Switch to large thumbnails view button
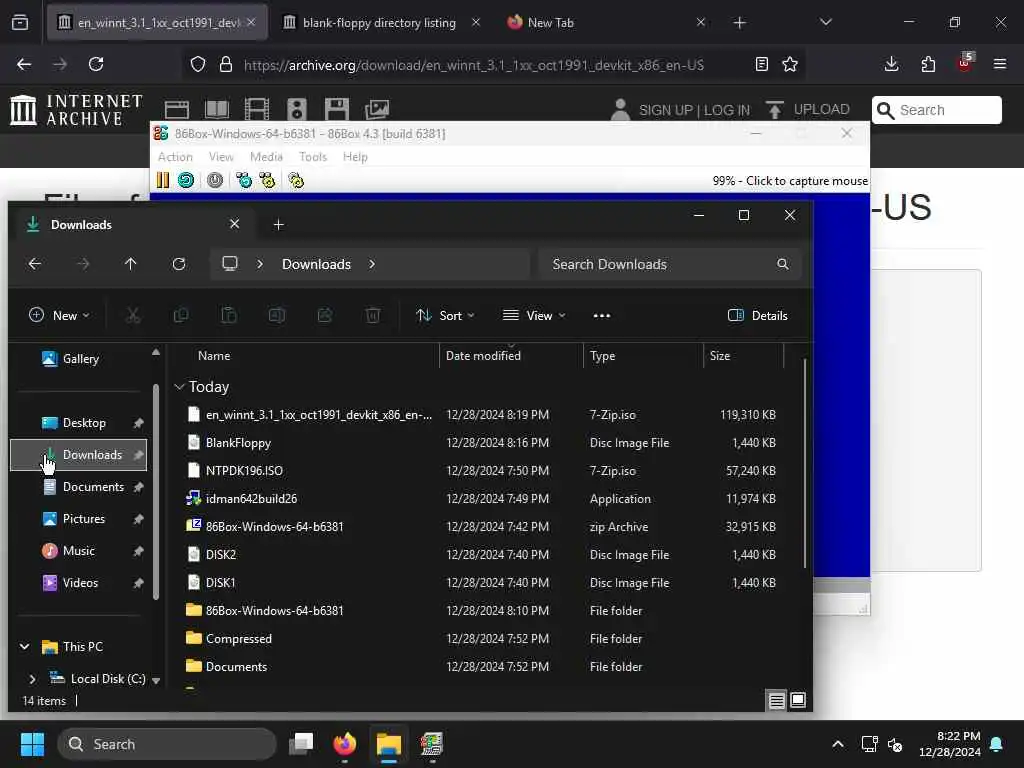Viewport: 1024px width, 768px height. pyautogui.click(x=798, y=700)
